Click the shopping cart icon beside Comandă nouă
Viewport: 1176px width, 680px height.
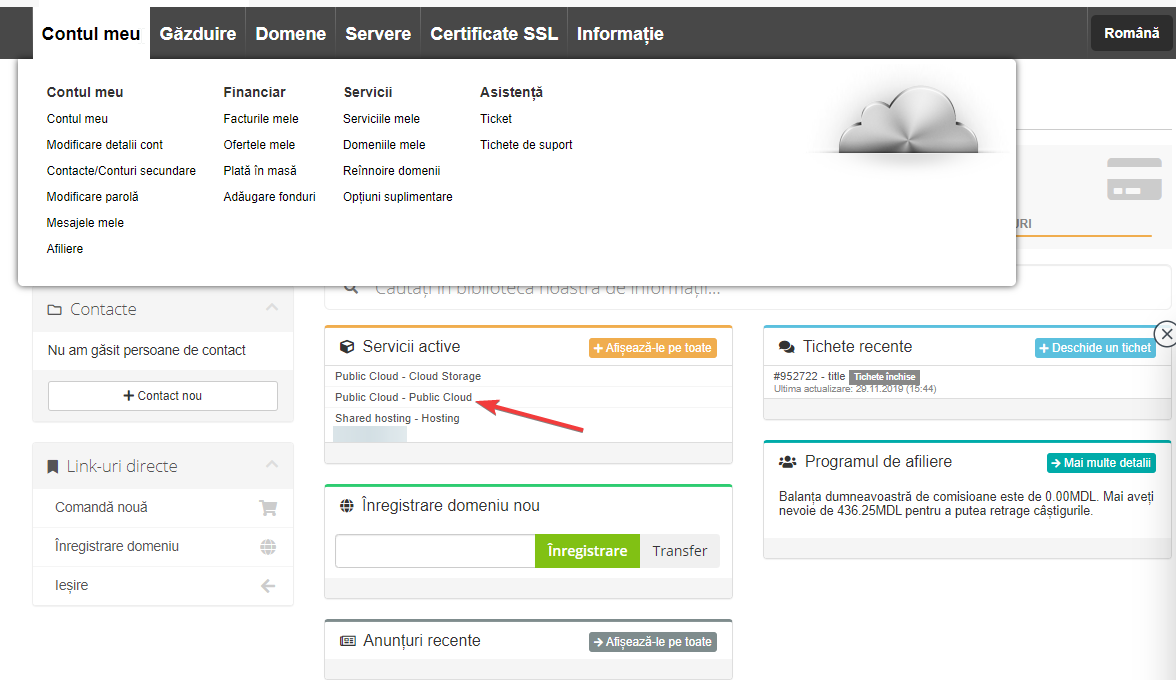click(x=268, y=507)
